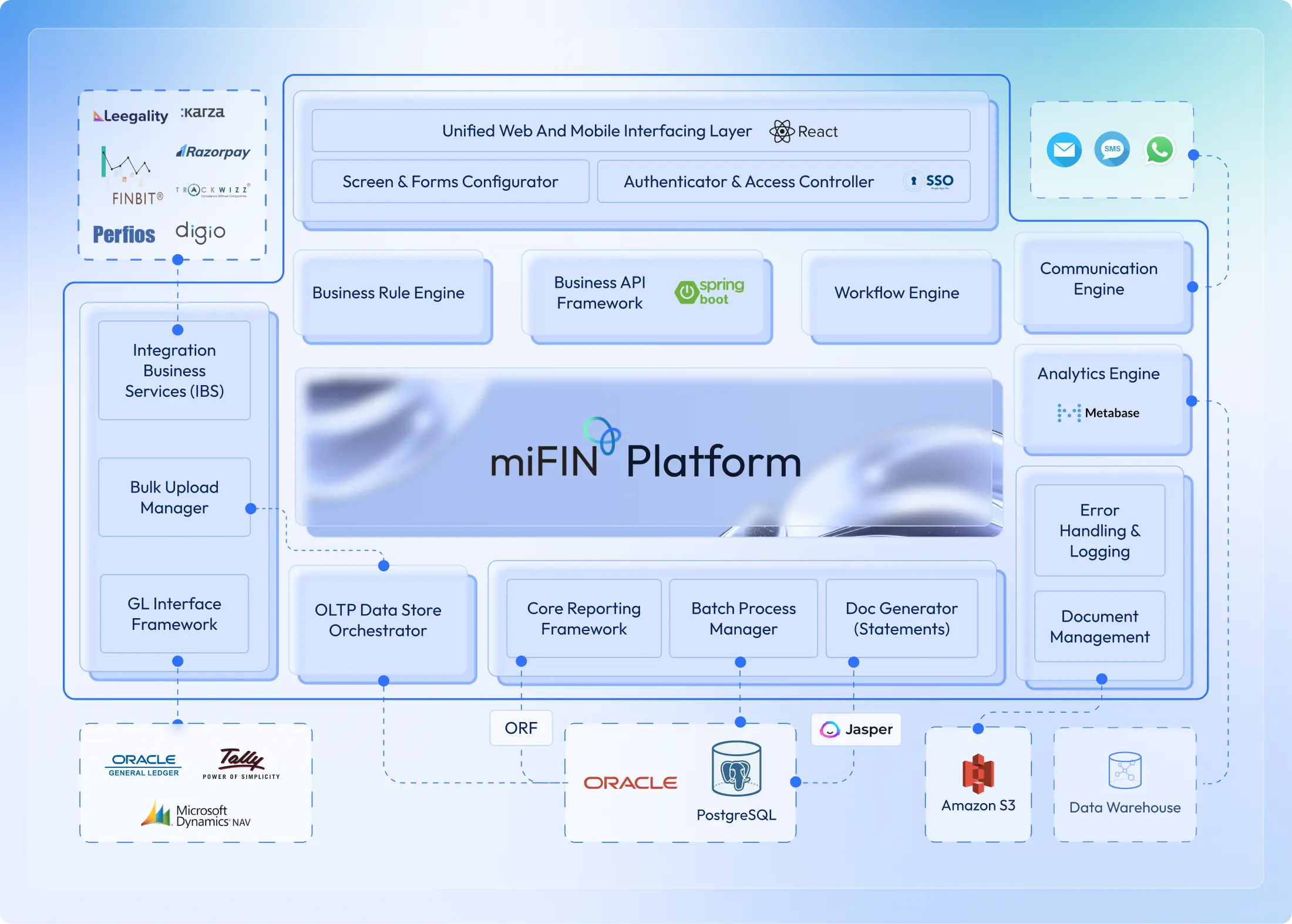Click the PostgreSQL elephant database icon
This screenshot has height=924, width=1292.
(x=736, y=768)
